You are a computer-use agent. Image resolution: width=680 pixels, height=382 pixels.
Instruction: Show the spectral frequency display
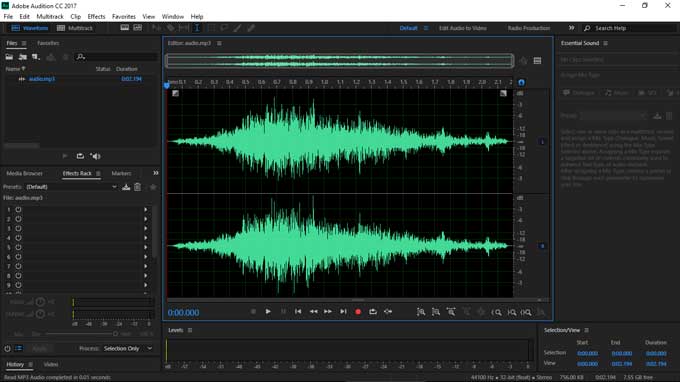(x=124, y=28)
